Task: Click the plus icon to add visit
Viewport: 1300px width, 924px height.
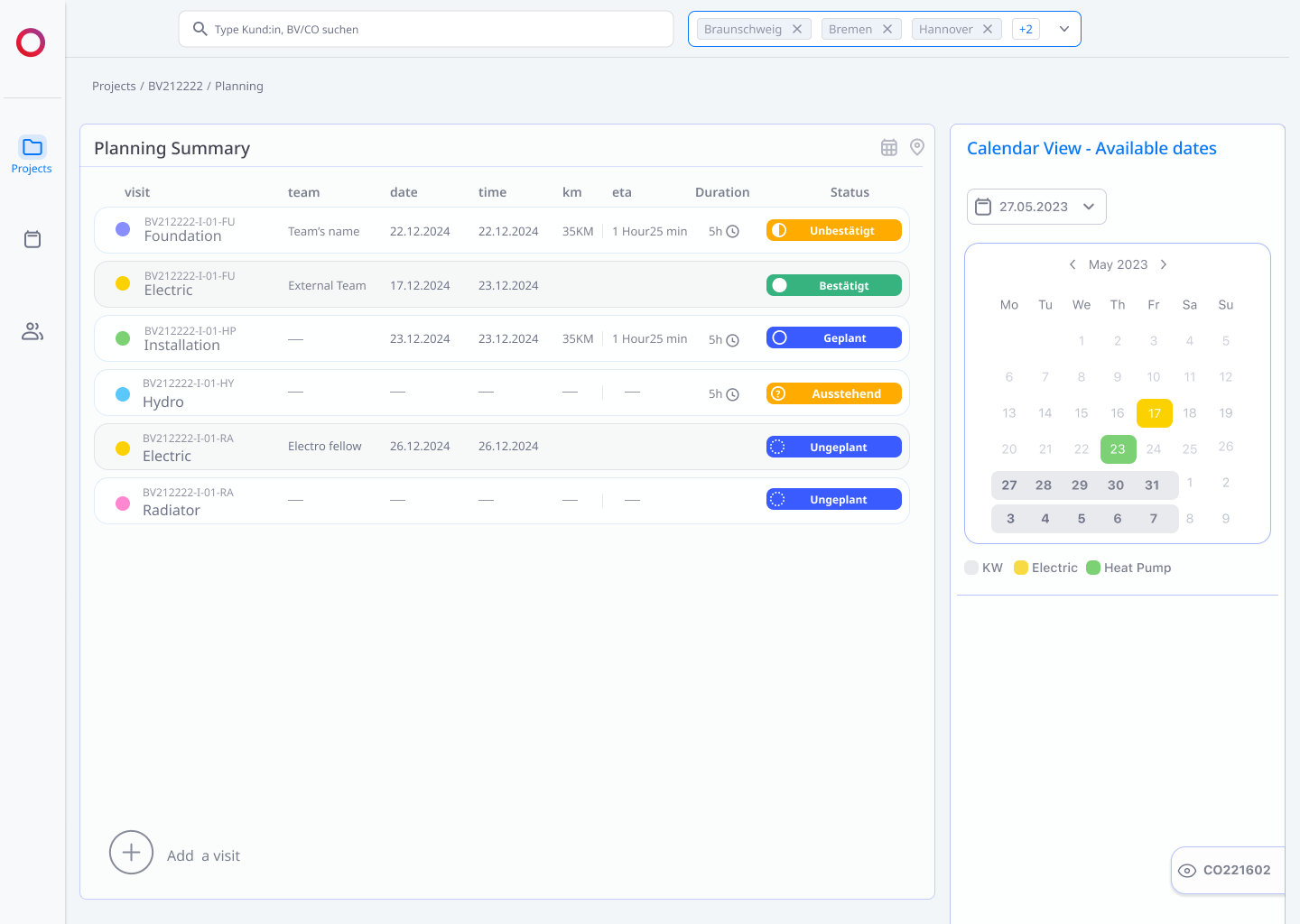Action: [131, 853]
